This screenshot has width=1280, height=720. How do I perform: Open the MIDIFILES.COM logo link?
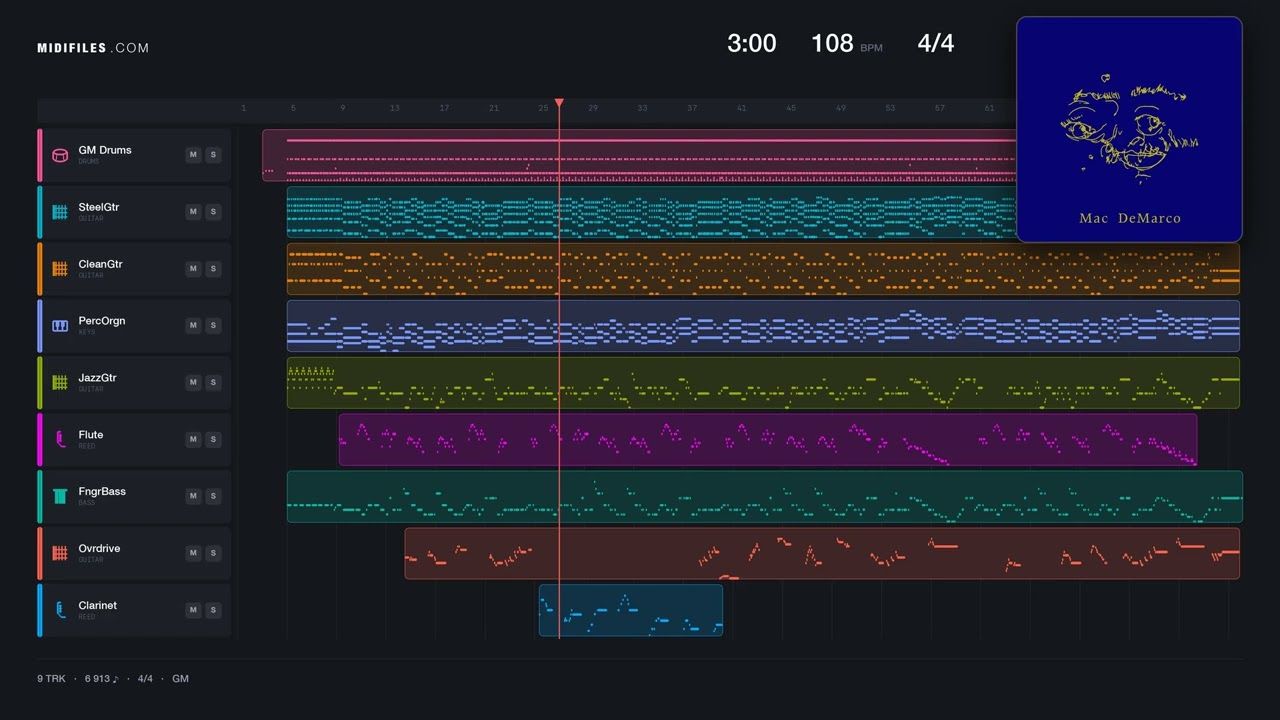click(x=93, y=48)
